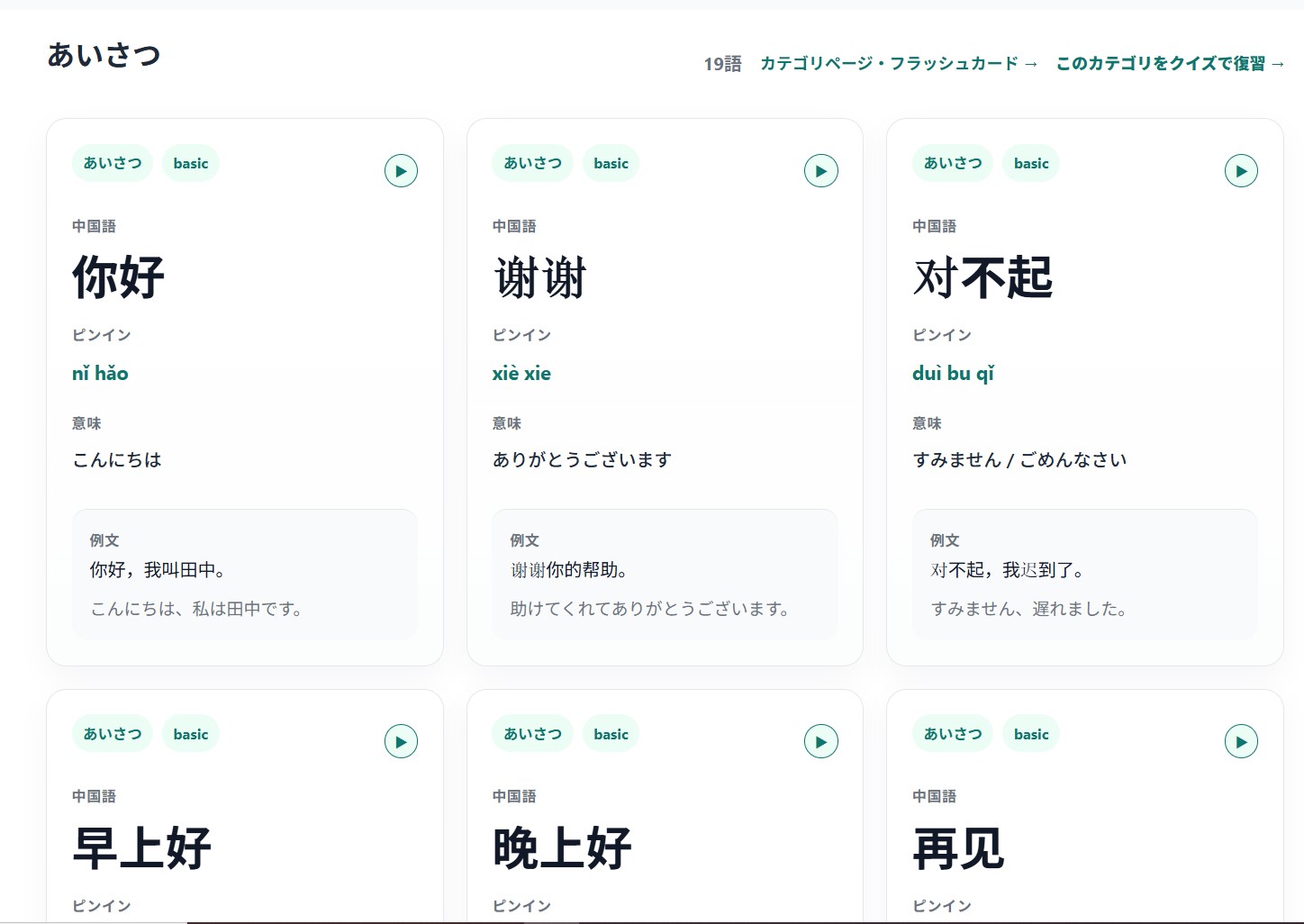Click basic tag on 你好 card
This screenshot has width=1304, height=924.
[190, 164]
